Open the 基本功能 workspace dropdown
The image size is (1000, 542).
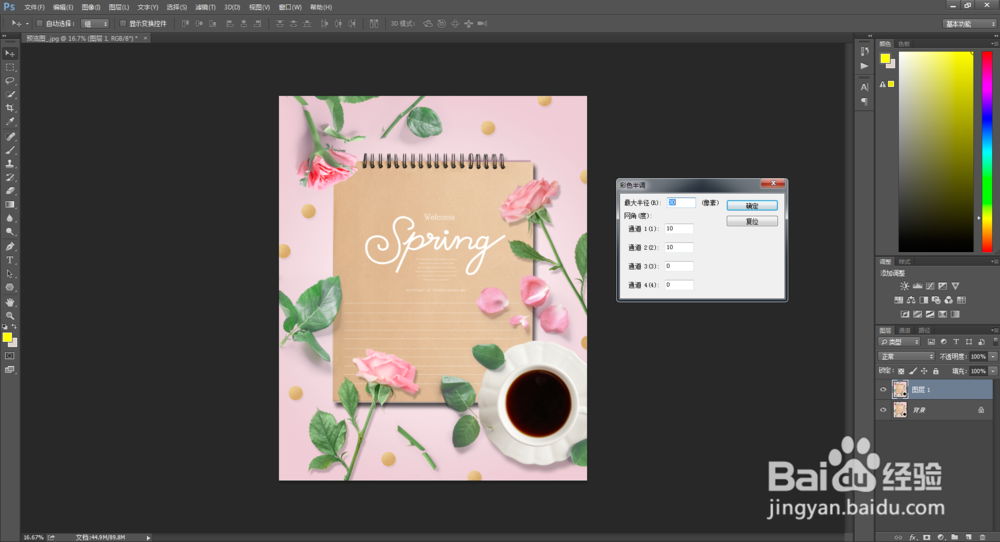click(x=969, y=24)
